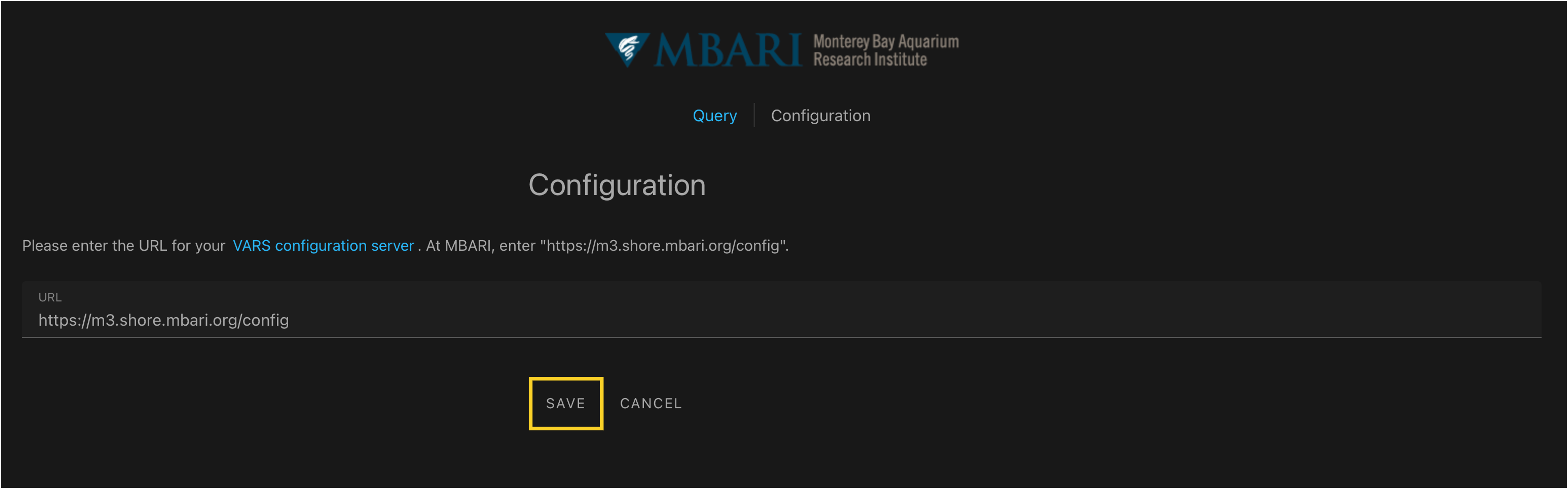Screen dimensions: 1568x489
Task: Click the entered m3.shore.mbari.org/config text
Action: pos(164,320)
